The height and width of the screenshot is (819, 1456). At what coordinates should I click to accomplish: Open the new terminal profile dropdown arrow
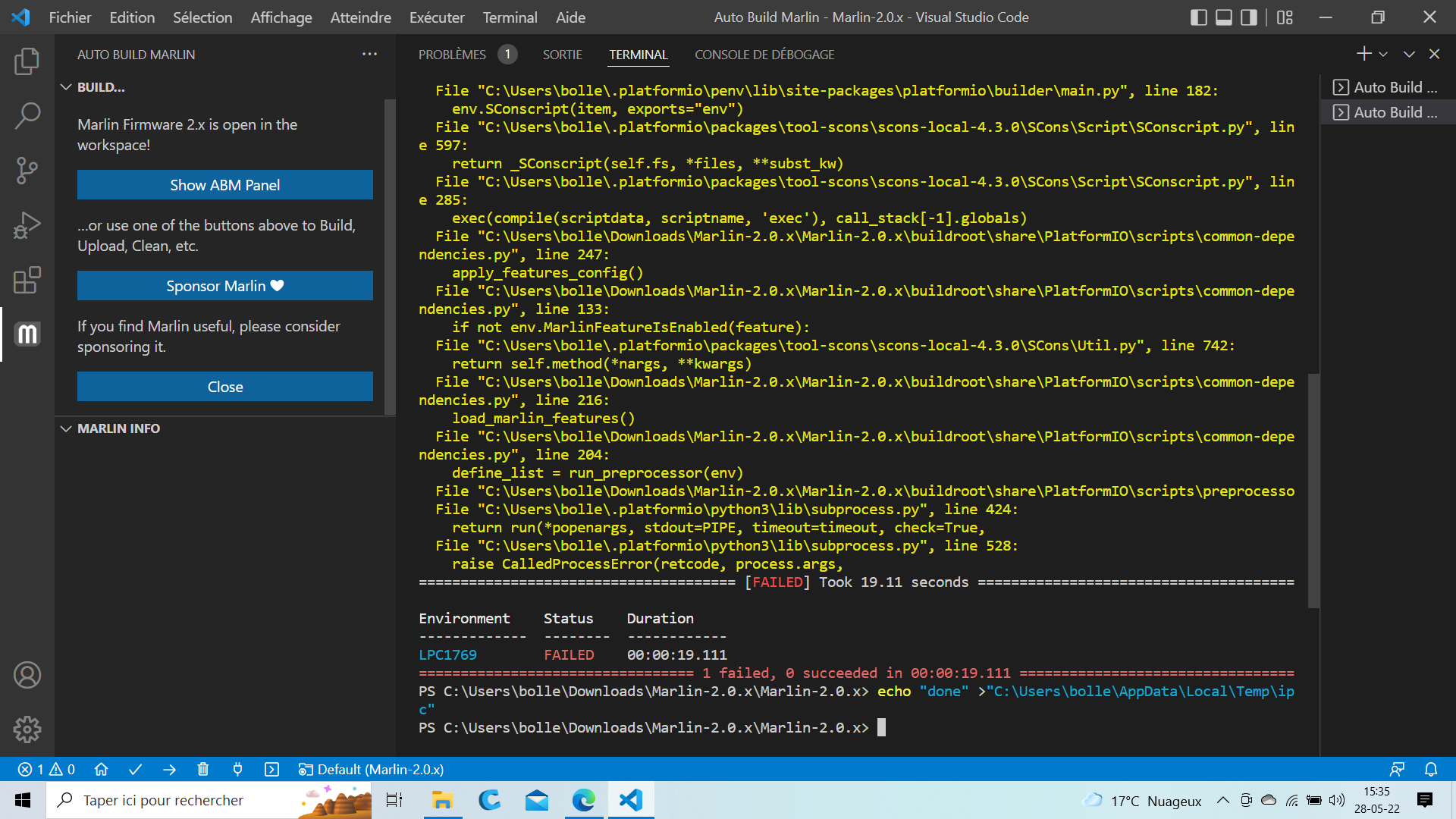(1383, 55)
